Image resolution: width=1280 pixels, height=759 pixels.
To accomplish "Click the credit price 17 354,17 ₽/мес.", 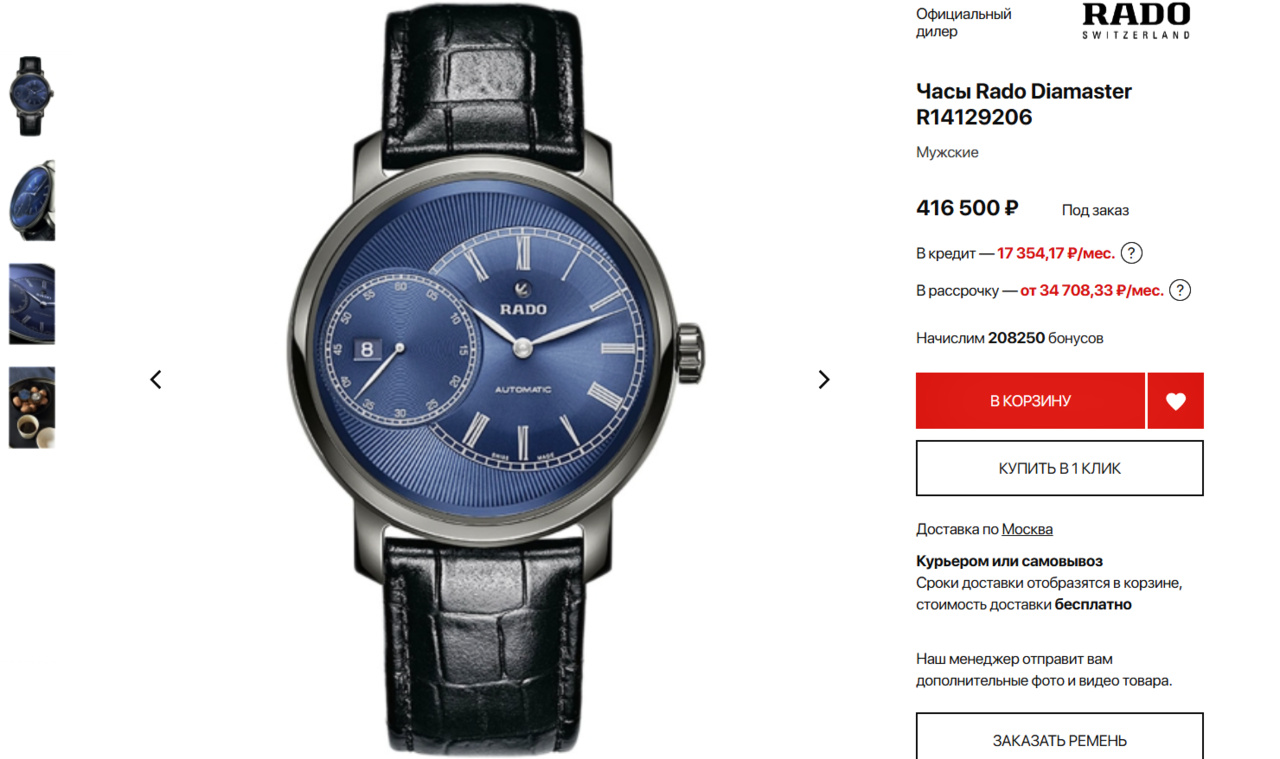I will point(1056,253).
